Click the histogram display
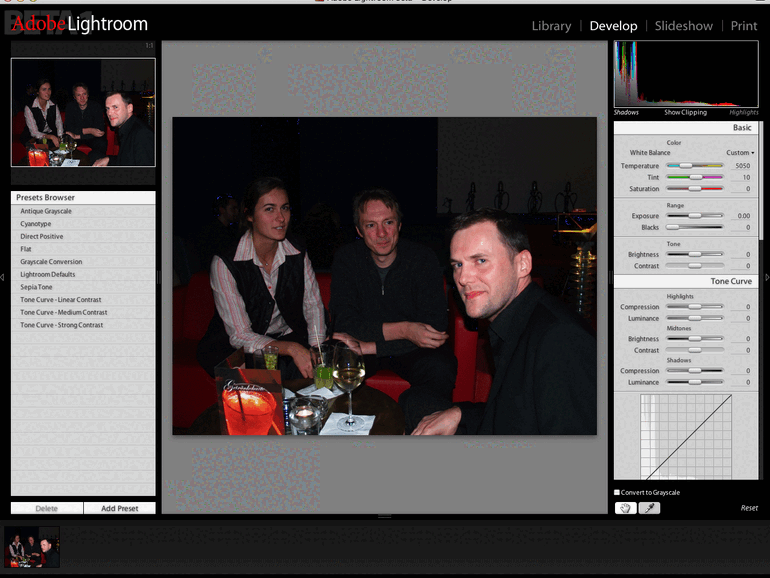 coord(686,74)
